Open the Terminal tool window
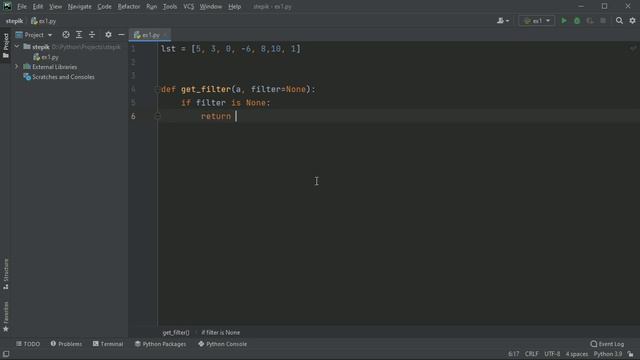Image resolution: width=640 pixels, height=360 pixels. (x=108, y=344)
